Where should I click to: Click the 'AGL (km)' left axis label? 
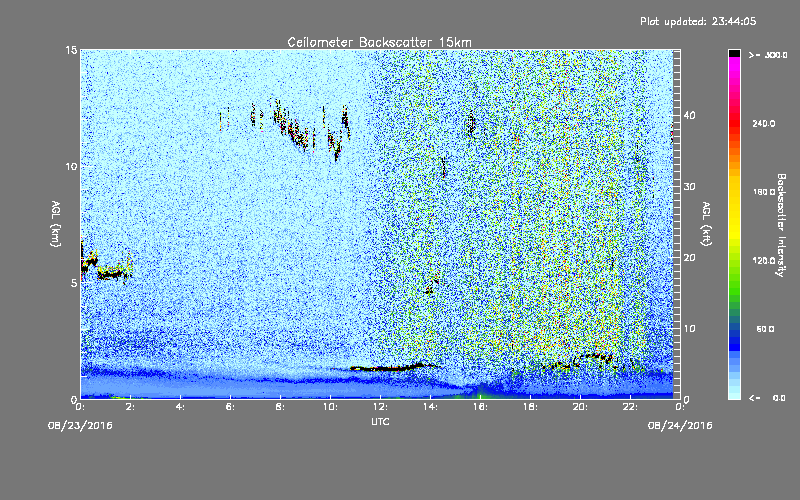click(x=56, y=223)
